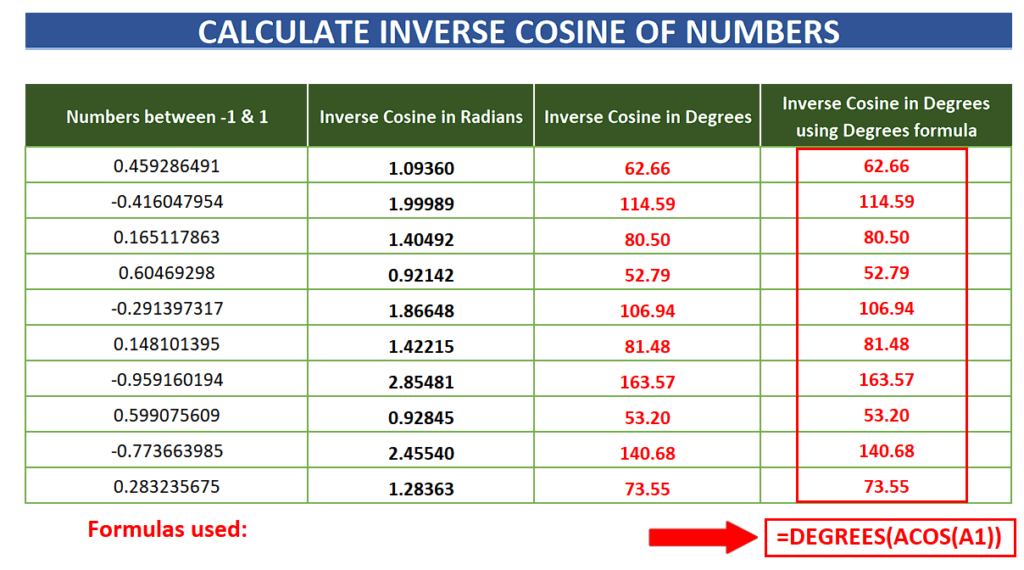Select the formula text =DEGREES(ACOS(A1))
This screenshot has height=570, width=1024.
tap(889, 537)
